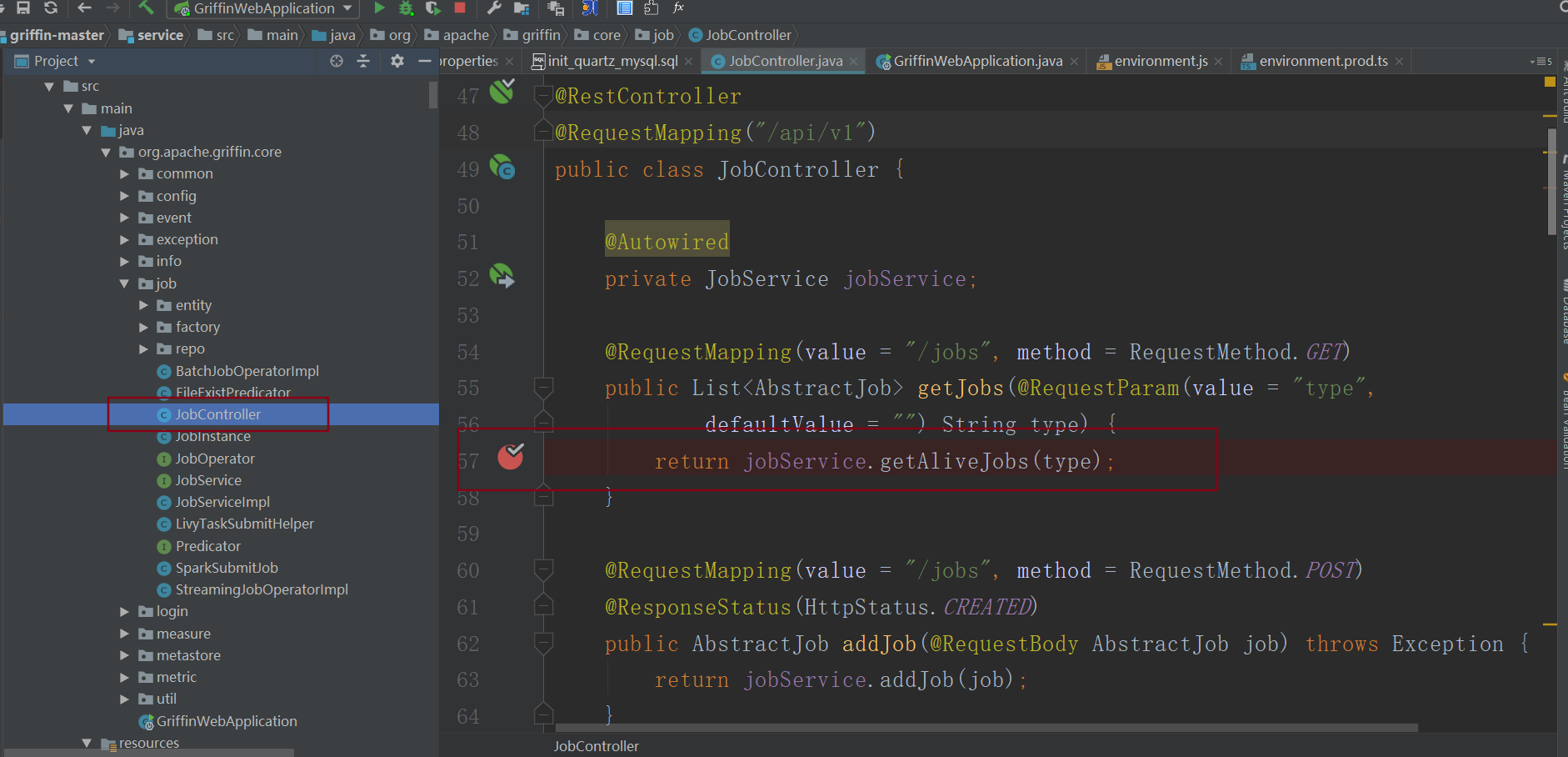Click the green Run button
This screenshot has width=1568, height=757.
point(379,8)
